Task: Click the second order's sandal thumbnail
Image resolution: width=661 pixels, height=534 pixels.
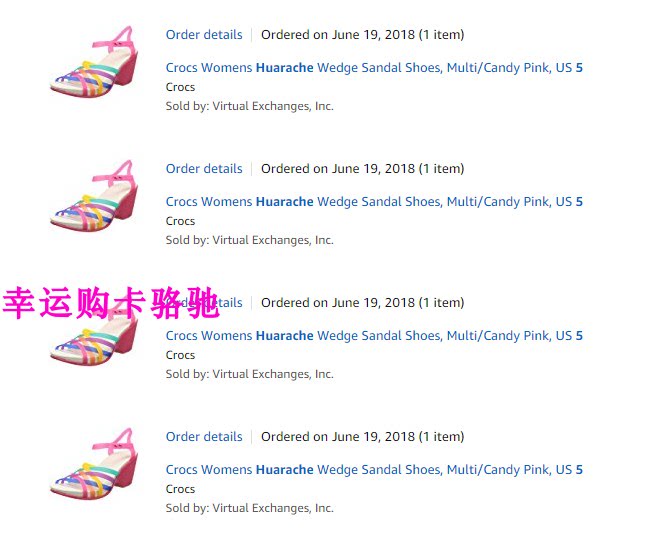Action: [x=94, y=195]
